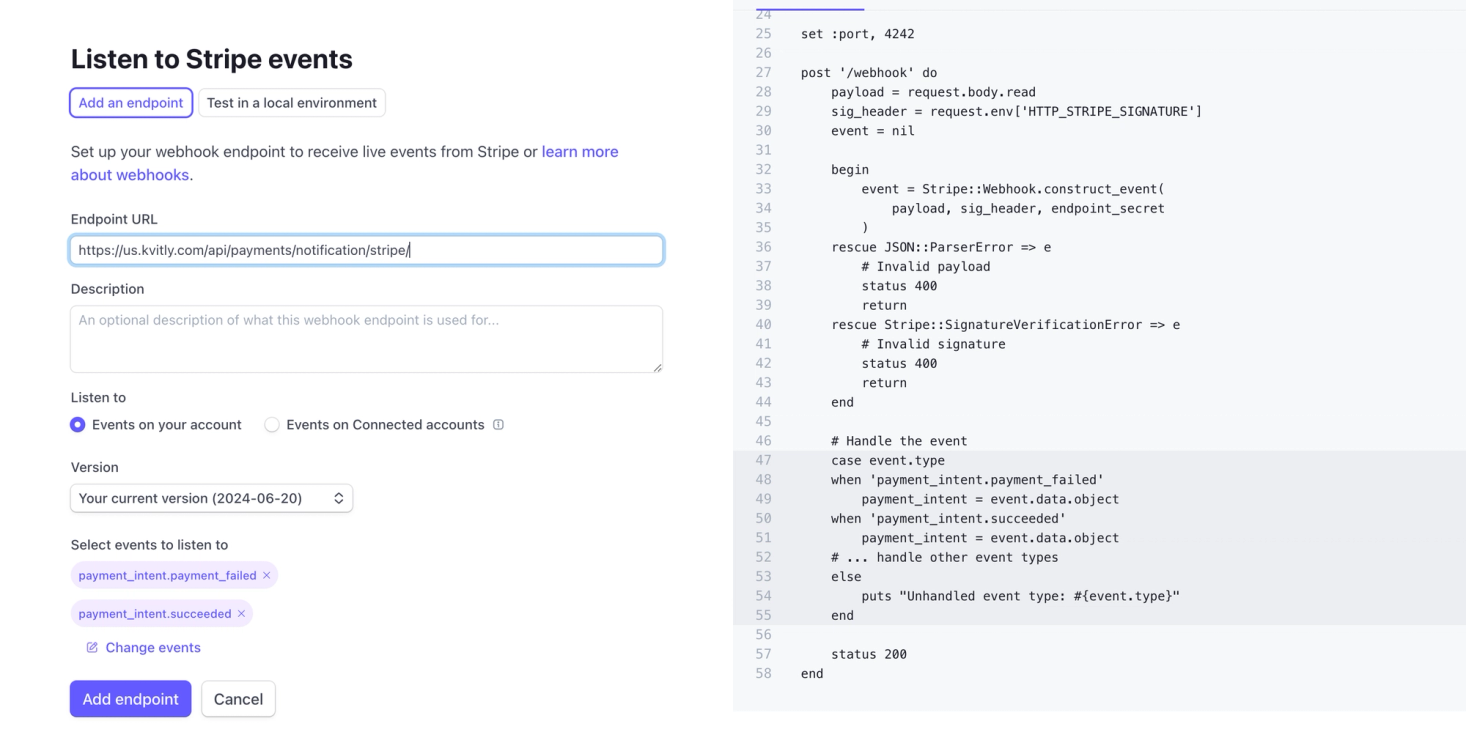Click the Change events pencil icon

[x=92, y=648]
